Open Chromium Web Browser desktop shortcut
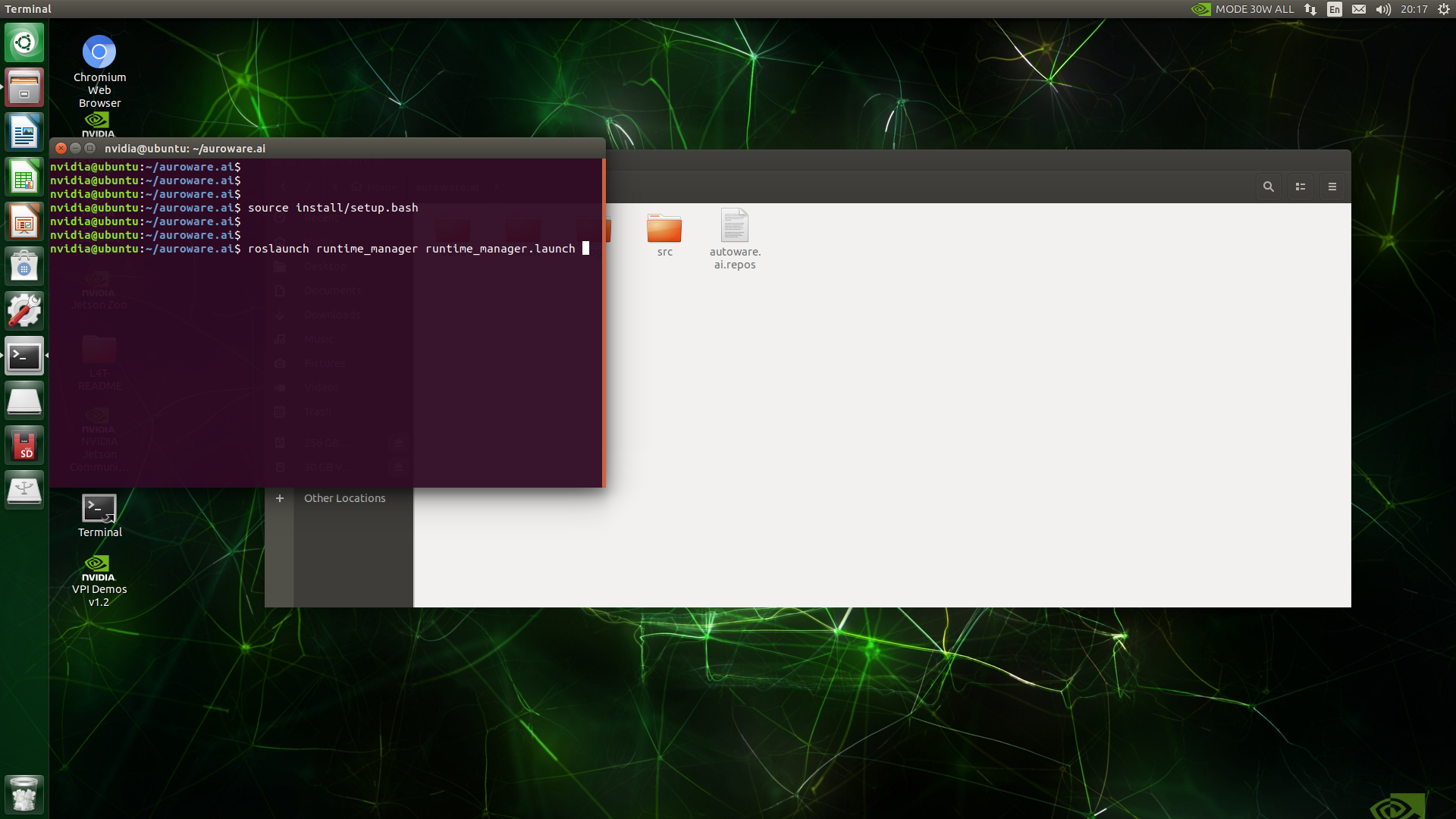Screen dimensions: 1456x819 99,71
